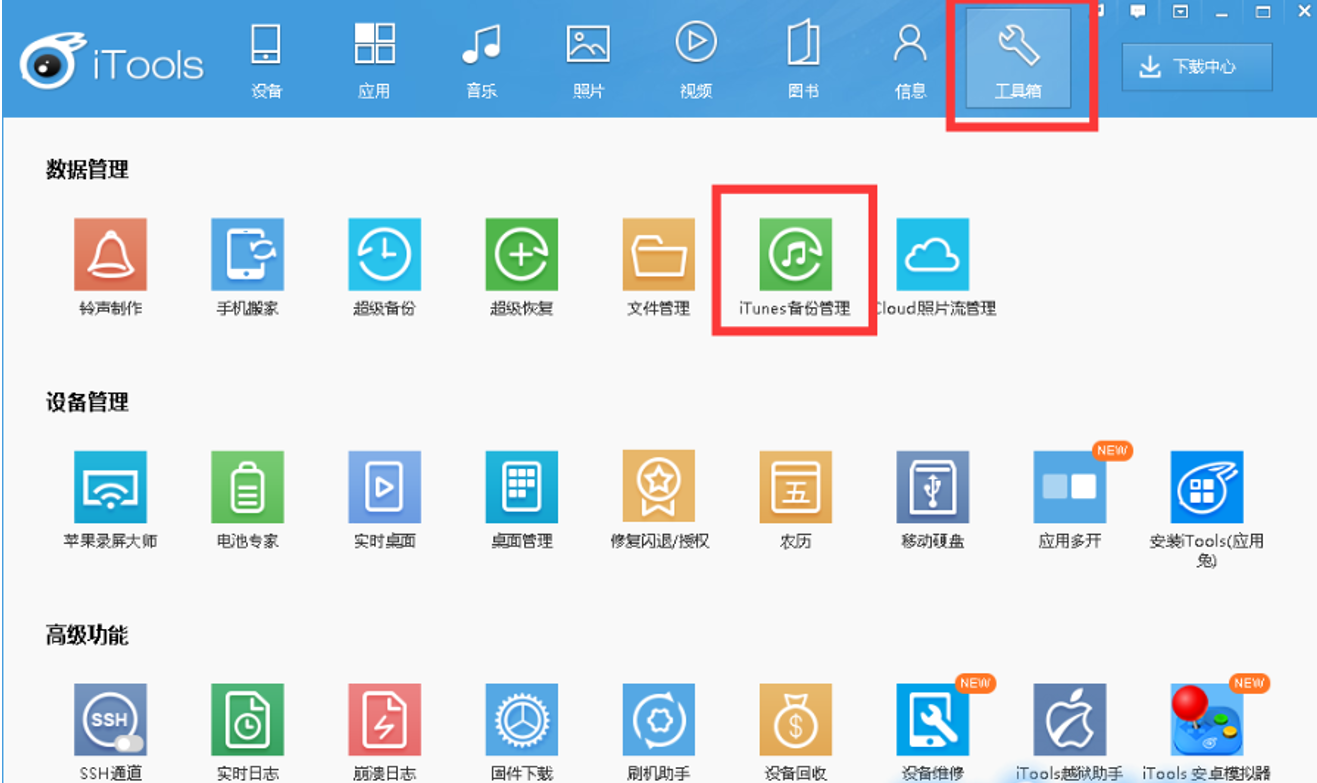The width and height of the screenshot is (1317, 783).
Task: Switch to the 音乐 music tab
Action: tap(481, 60)
